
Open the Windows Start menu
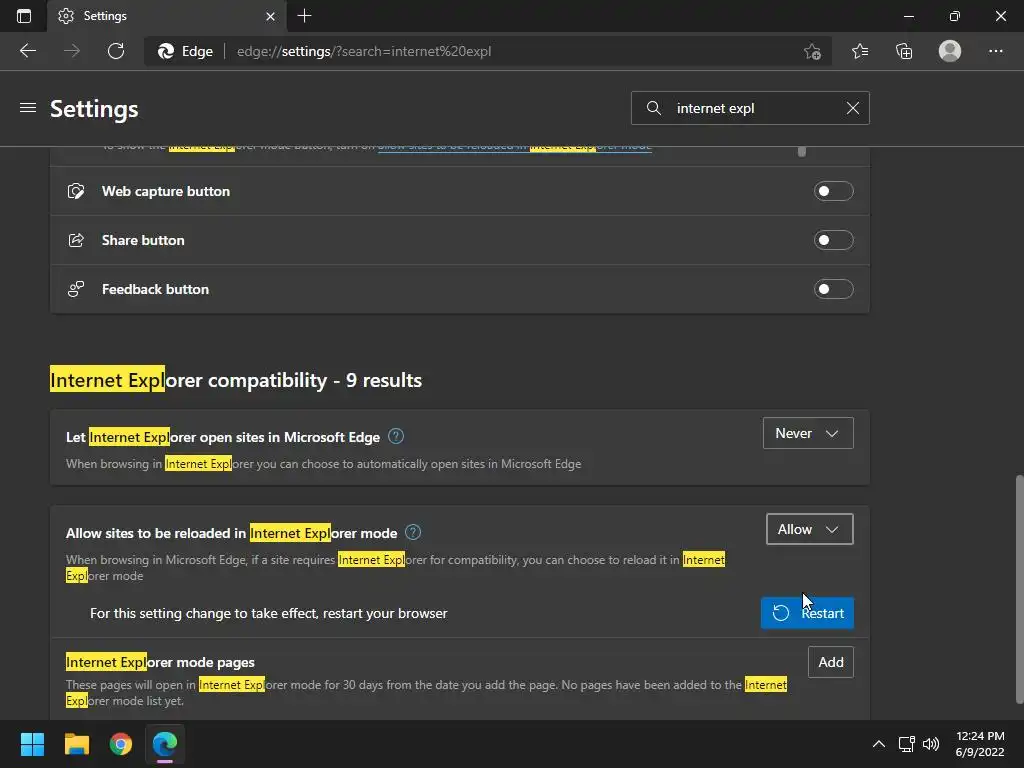click(32, 744)
